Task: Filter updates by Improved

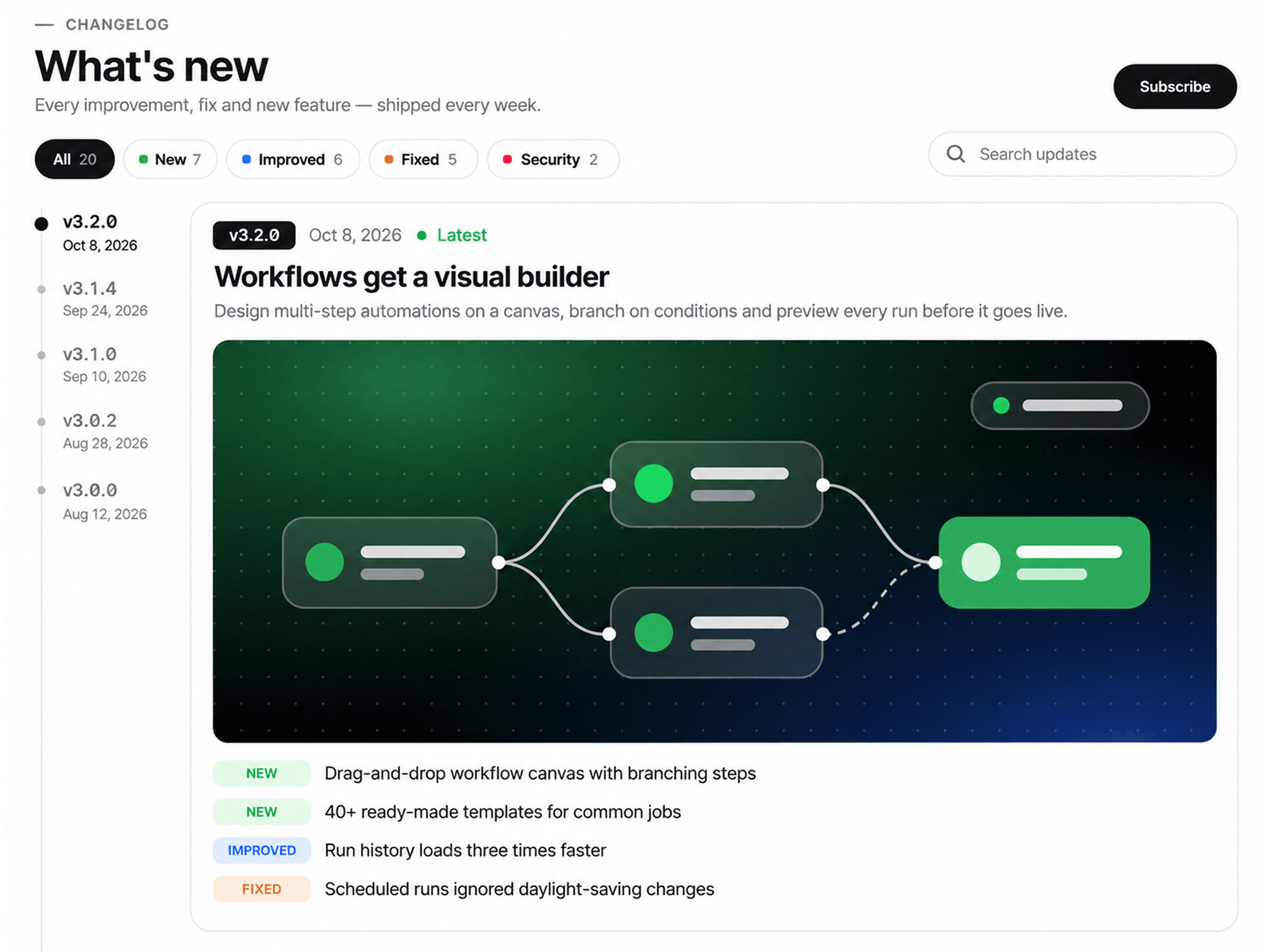Action: (293, 159)
